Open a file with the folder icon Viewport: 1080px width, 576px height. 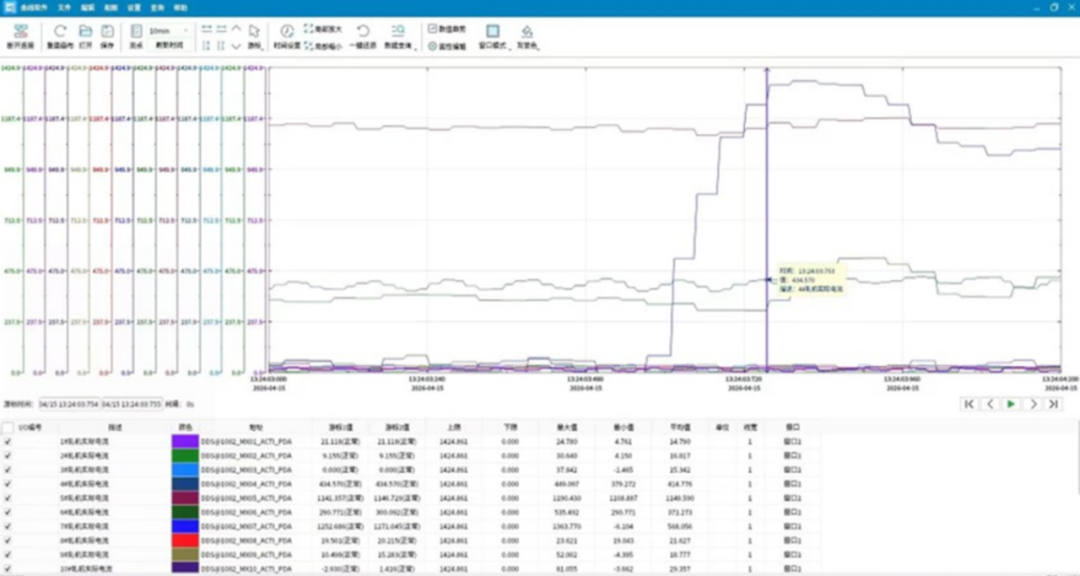pos(85,31)
